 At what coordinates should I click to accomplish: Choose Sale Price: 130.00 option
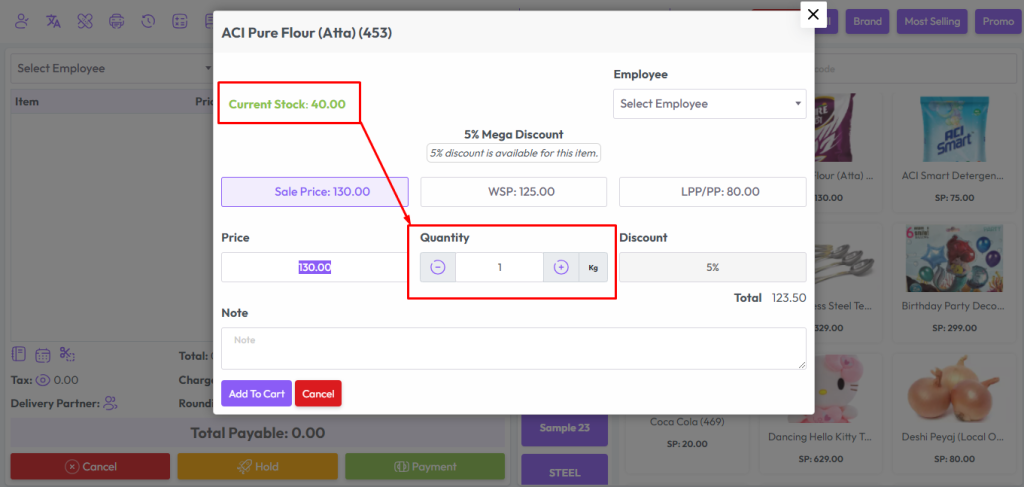pos(315,192)
